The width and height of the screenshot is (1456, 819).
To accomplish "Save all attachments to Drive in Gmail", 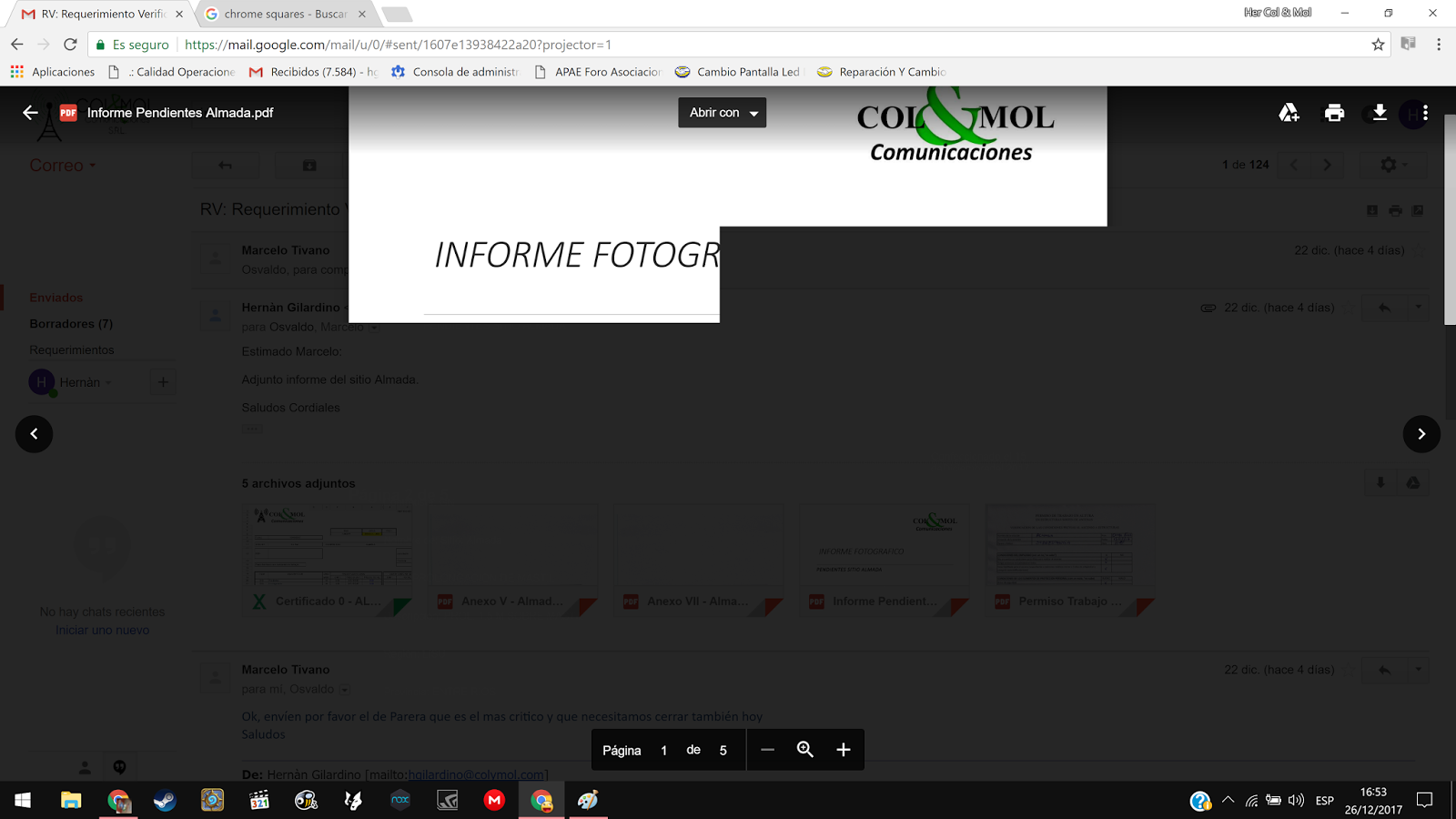I will [x=1413, y=483].
